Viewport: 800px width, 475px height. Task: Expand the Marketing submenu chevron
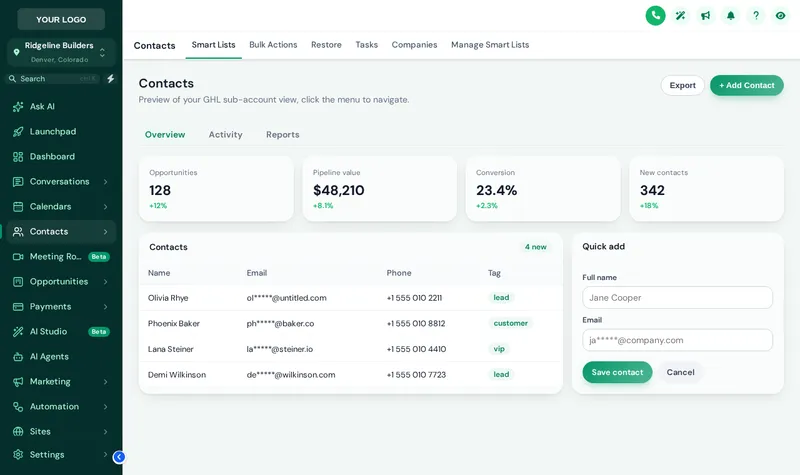click(106, 382)
